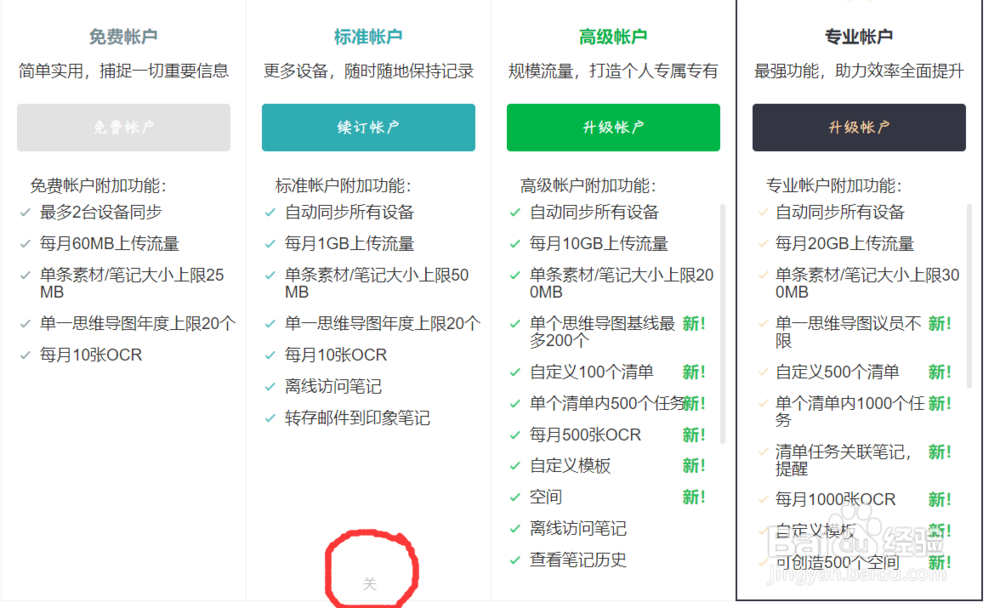
Task: Click the checkmark next to 清单任务关联笔记，提醒
Action: [x=763, y=452]
